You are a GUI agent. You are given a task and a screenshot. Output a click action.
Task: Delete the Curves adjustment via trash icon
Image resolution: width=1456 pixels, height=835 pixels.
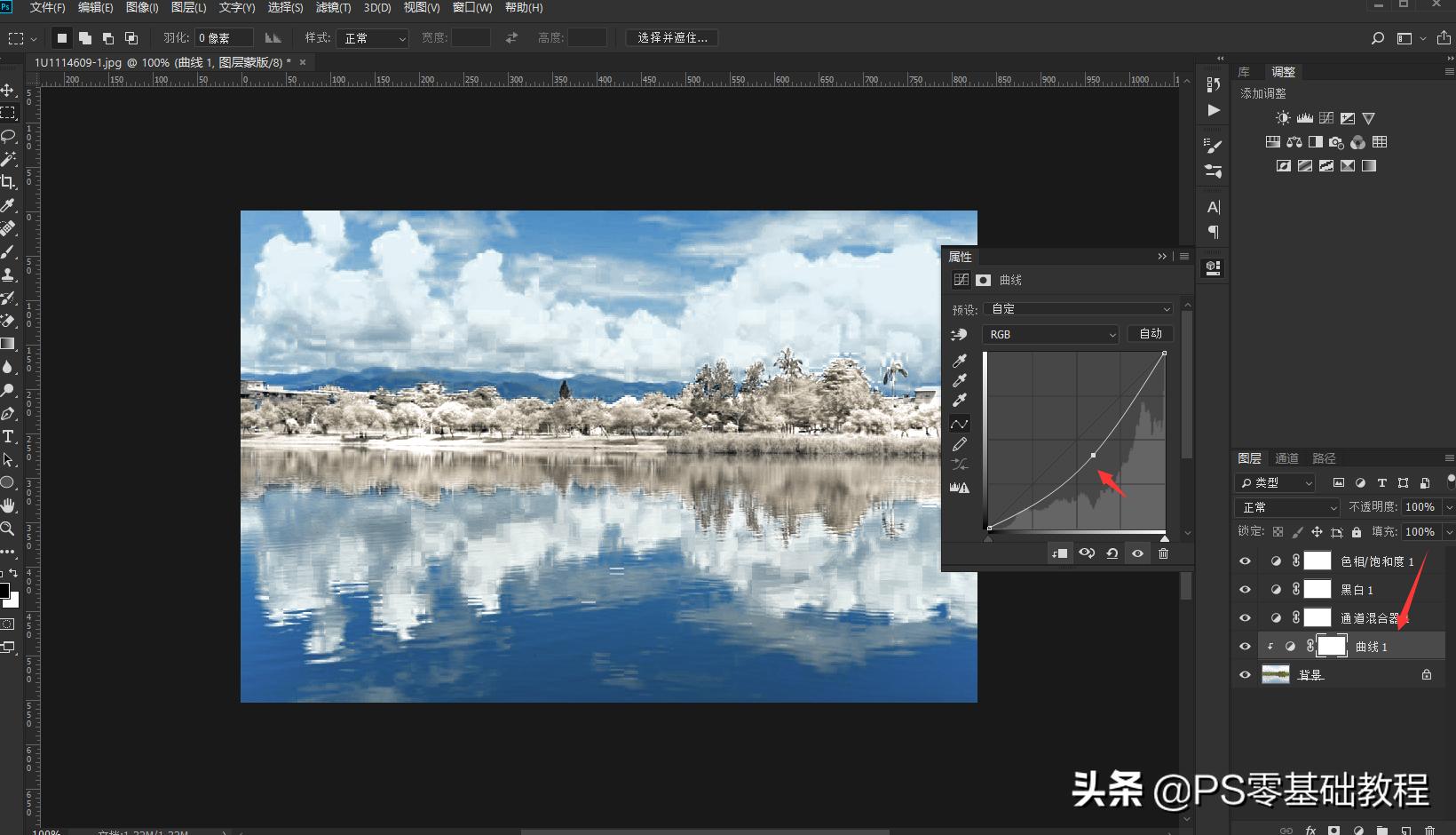tap(1164, 553)
